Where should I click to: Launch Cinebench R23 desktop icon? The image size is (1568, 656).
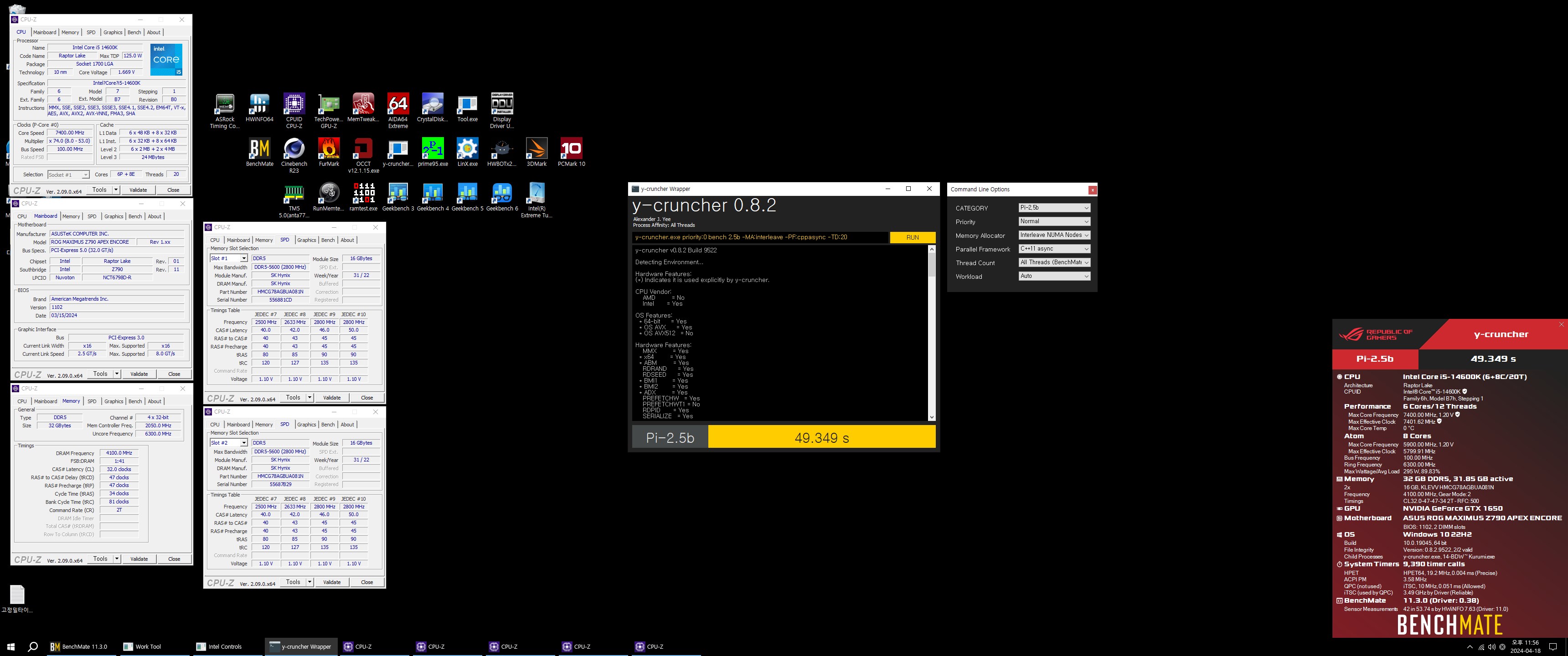pos(294,155)
